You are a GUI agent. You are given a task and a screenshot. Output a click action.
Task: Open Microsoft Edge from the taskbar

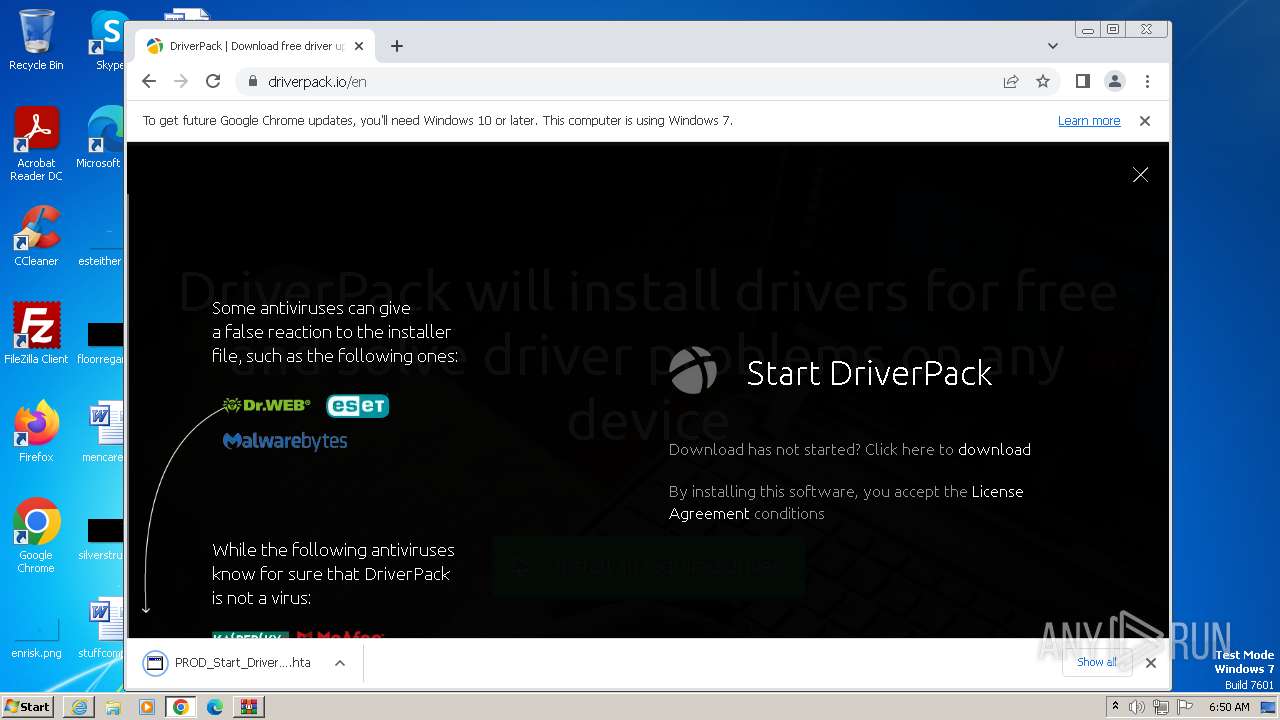pos(215,707)
